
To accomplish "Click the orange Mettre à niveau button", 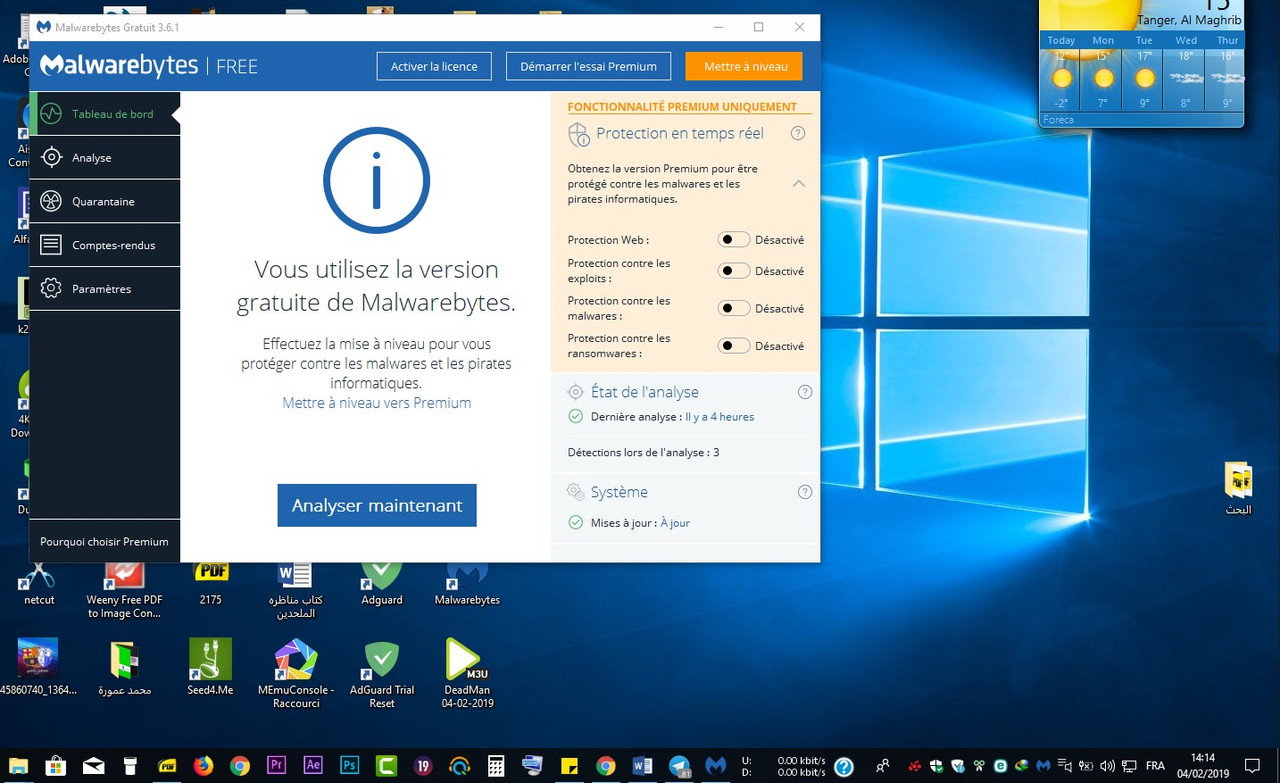I will click(746, 67).
